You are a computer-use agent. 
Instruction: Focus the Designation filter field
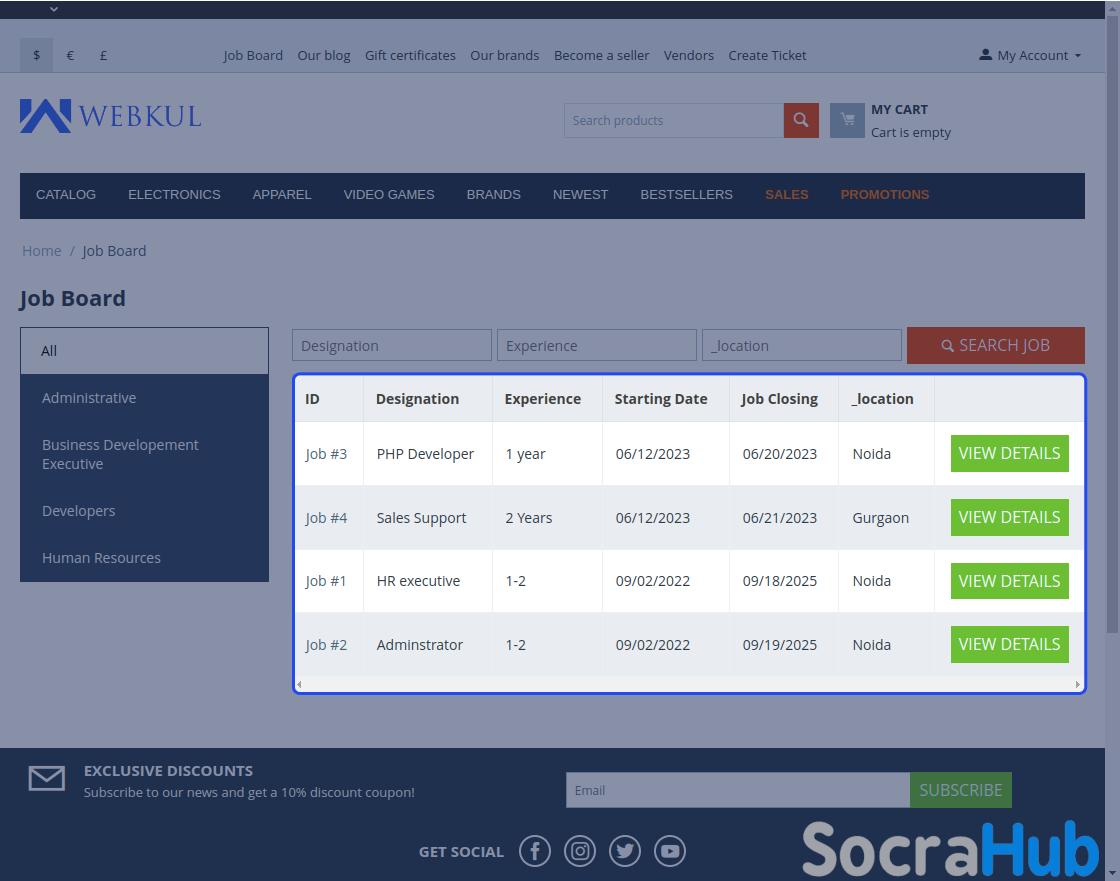pos(392,345)
